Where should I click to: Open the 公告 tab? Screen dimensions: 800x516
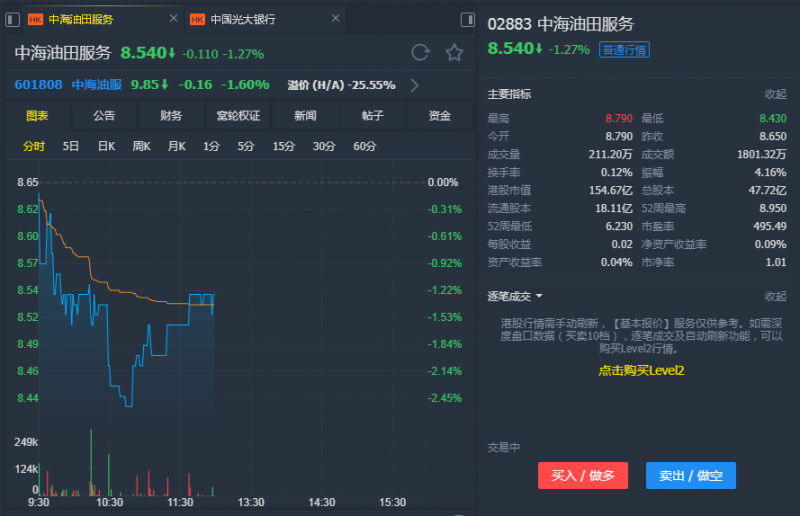click(104, 116)
